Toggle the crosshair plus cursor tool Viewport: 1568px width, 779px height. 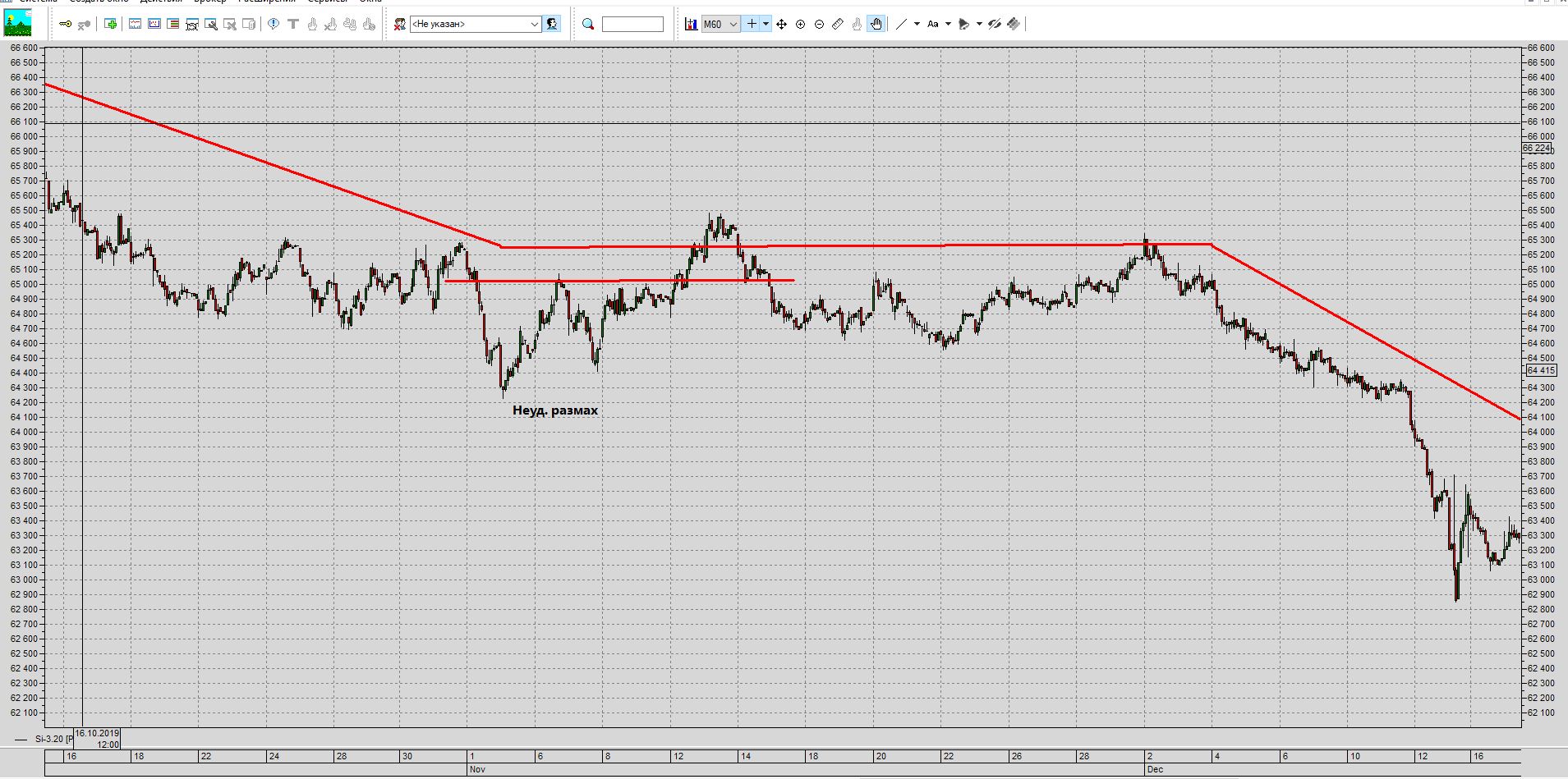click(752, 25)
